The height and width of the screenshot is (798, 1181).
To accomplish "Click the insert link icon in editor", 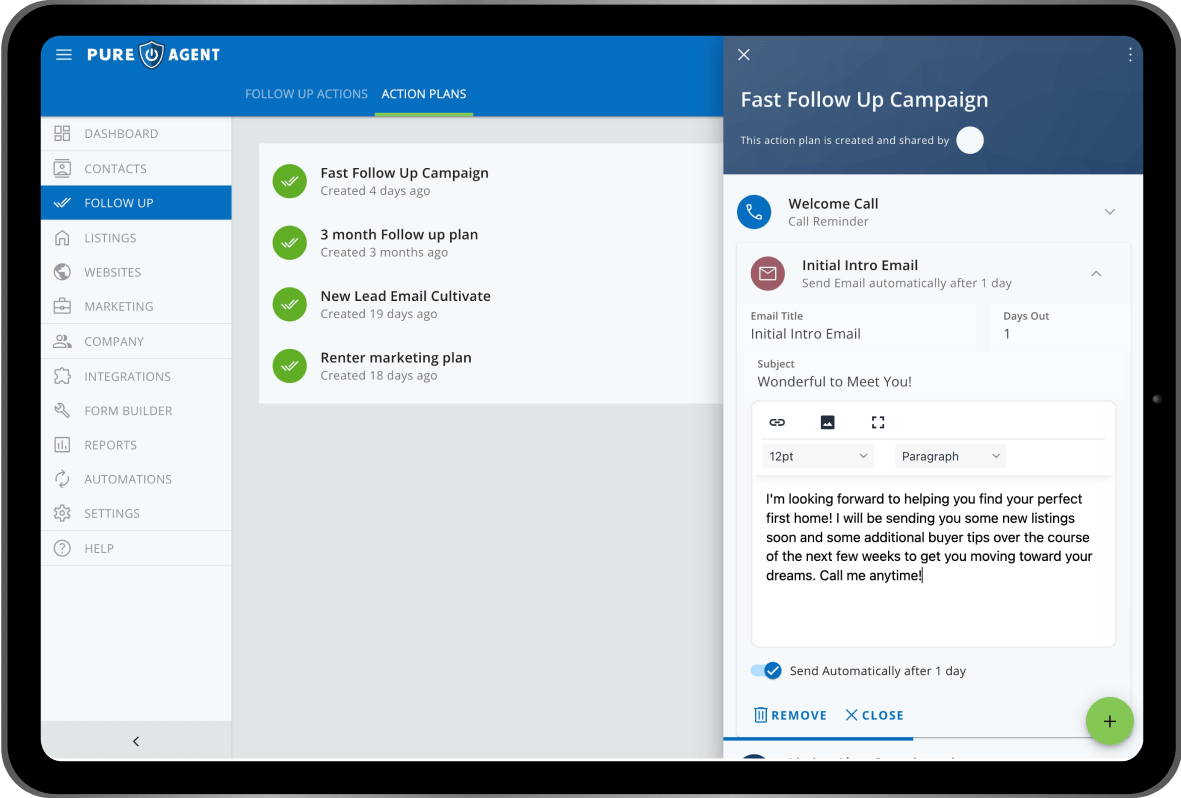I will pos(777,422).
